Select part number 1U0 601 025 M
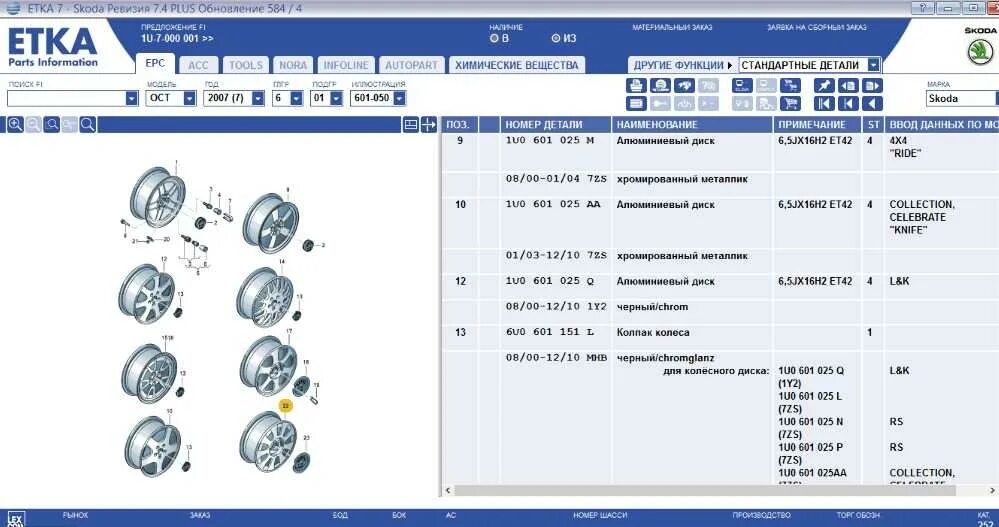The width and height of the screenshot is (999, 527). (x=549, y=140)
